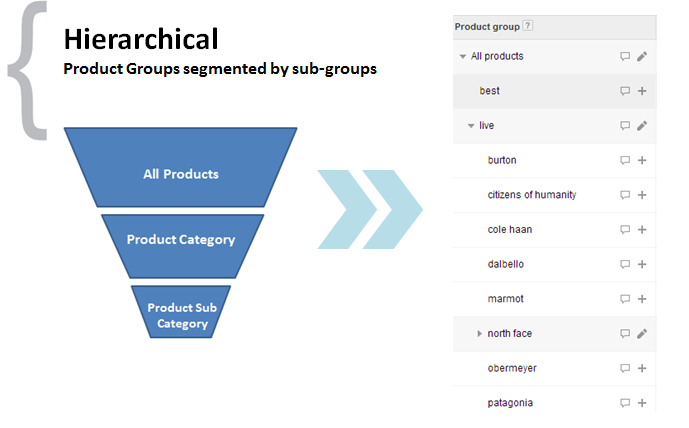
Task: Select the obermeyer product group
Action: pyautogui.click(x=512, y=368)
